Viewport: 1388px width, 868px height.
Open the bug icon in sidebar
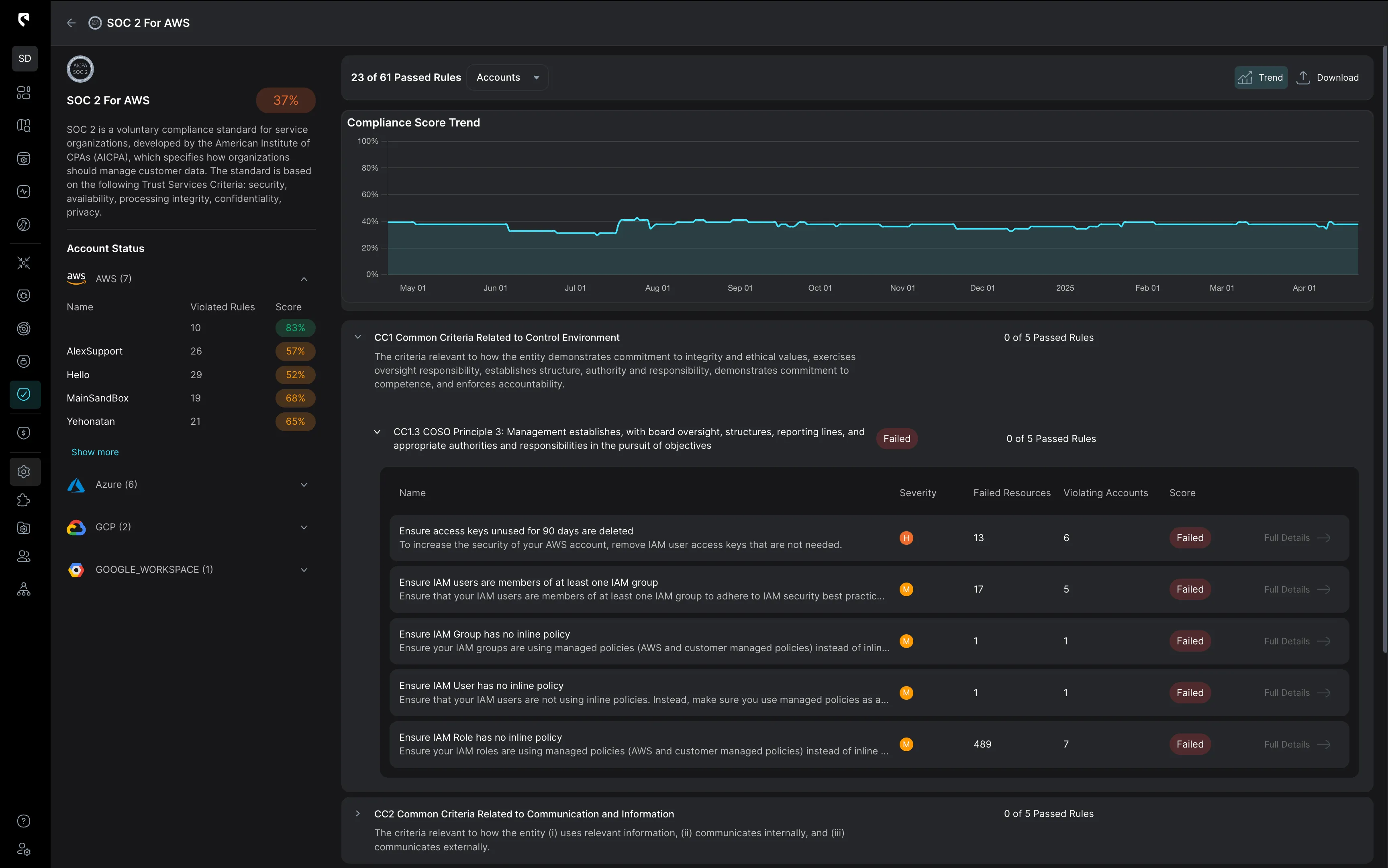(x=24, y=295)
